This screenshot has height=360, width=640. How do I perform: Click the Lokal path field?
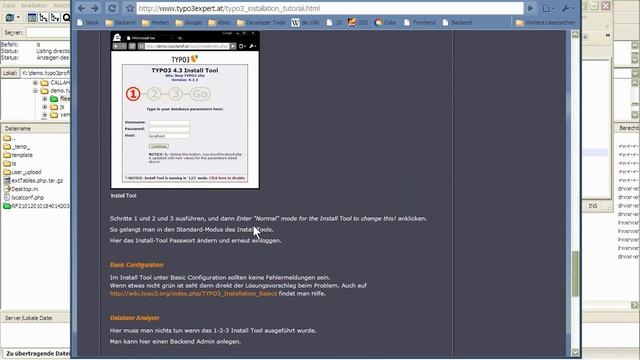45,73
